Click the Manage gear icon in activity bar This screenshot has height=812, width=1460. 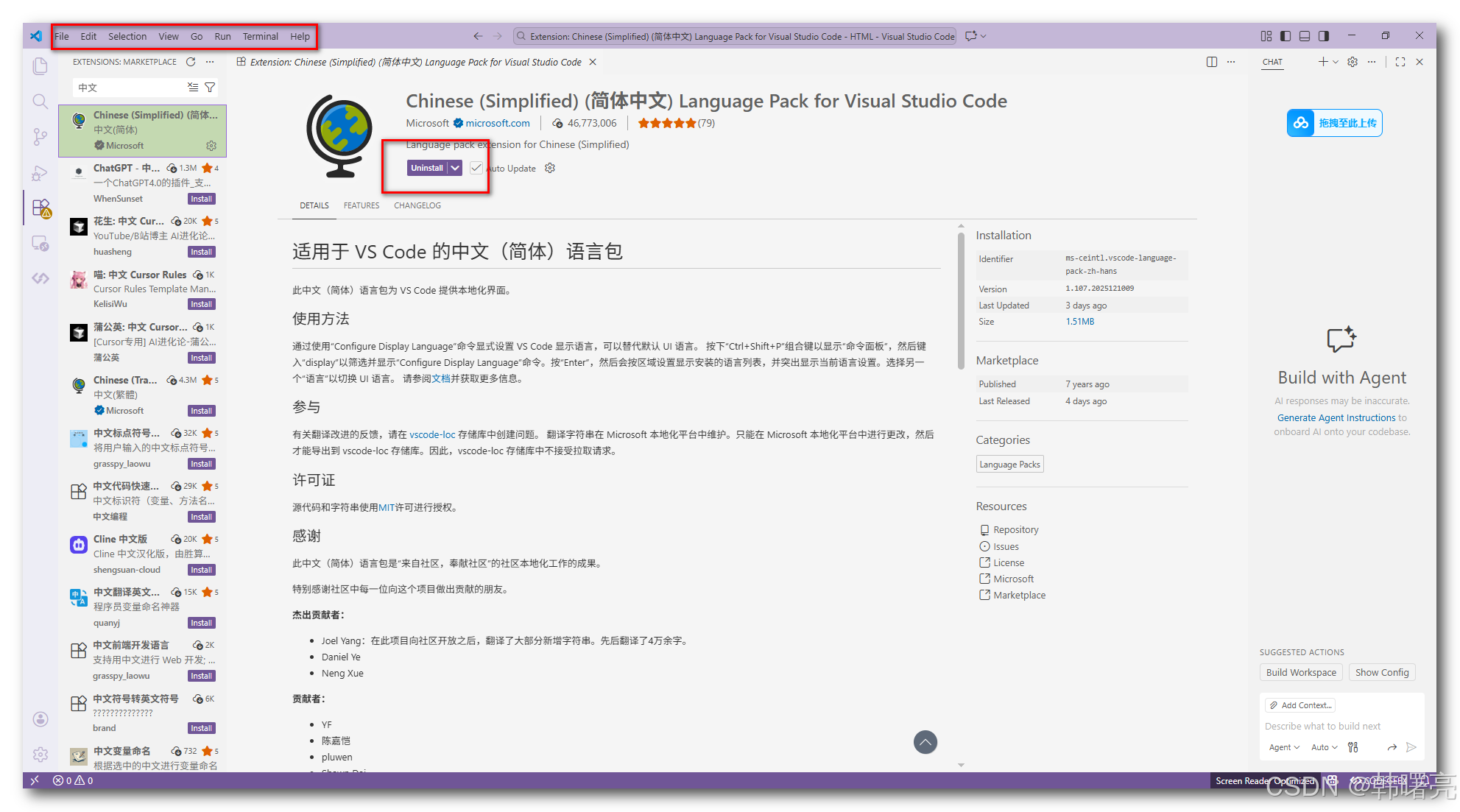tap(40, 755)
